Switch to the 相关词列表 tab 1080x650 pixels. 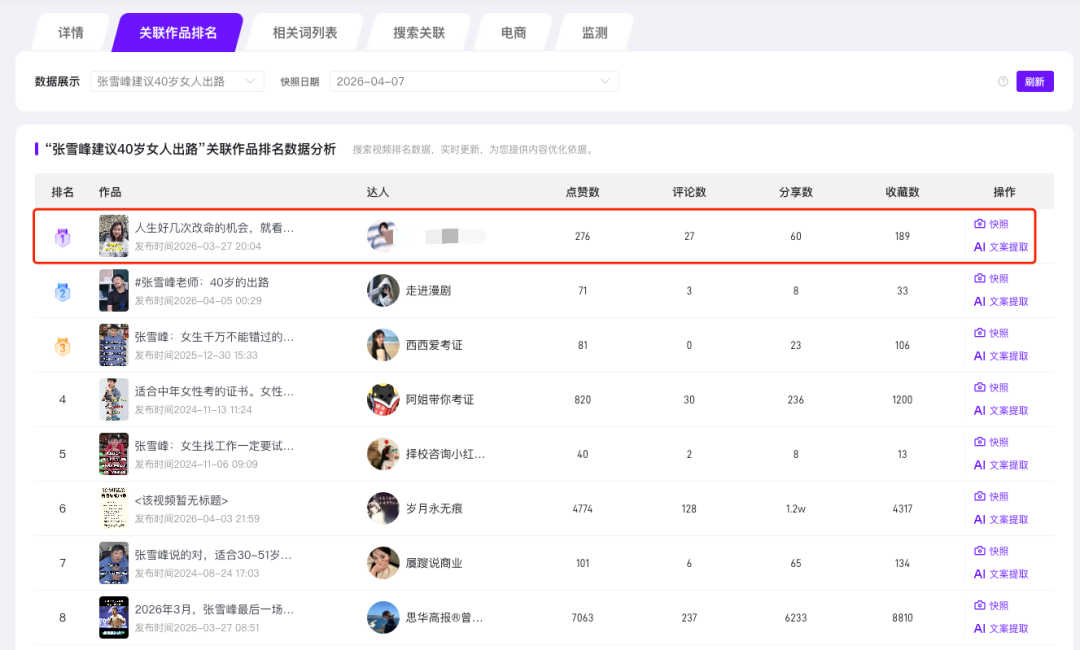pos(305,33)
